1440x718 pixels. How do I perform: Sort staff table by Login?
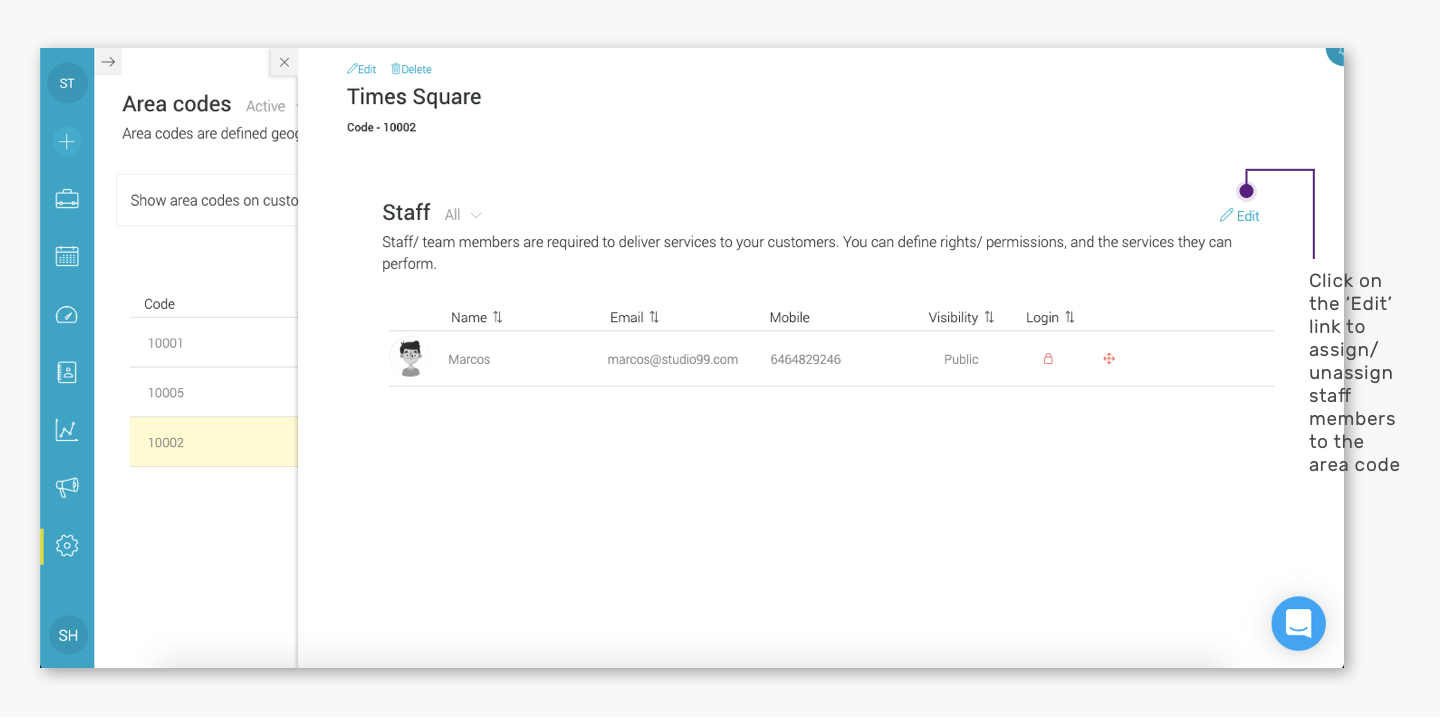click(1050, 317)
